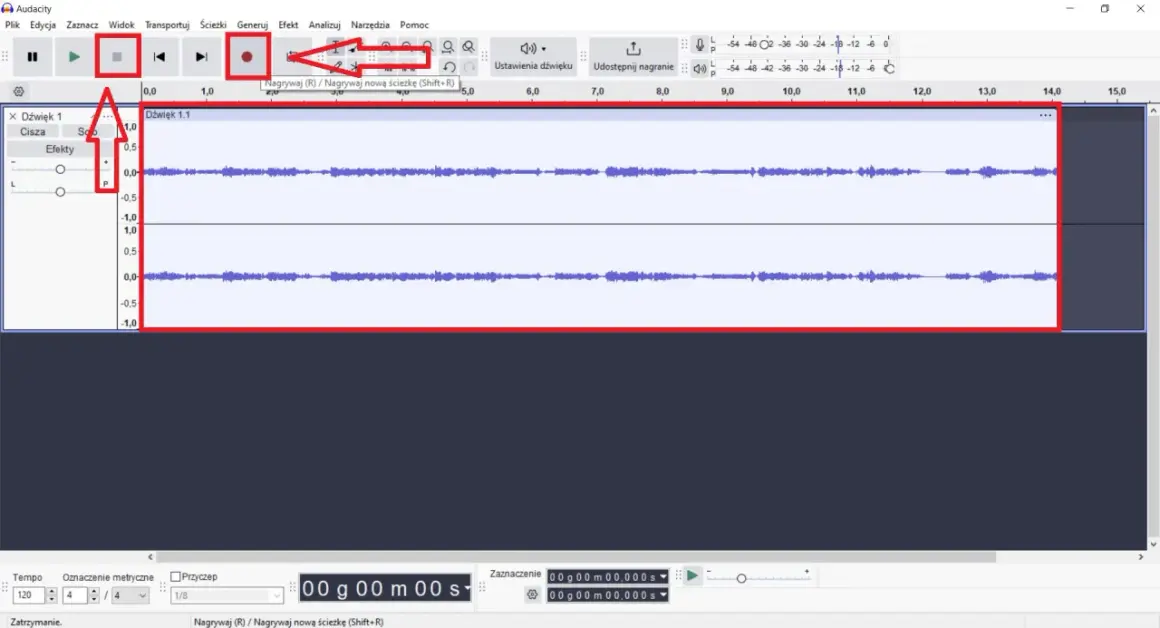The width and height of the screenshot is (1160, 628).
Task: Close the Dźwięk 1 track with the X
Action: point(13,117)
